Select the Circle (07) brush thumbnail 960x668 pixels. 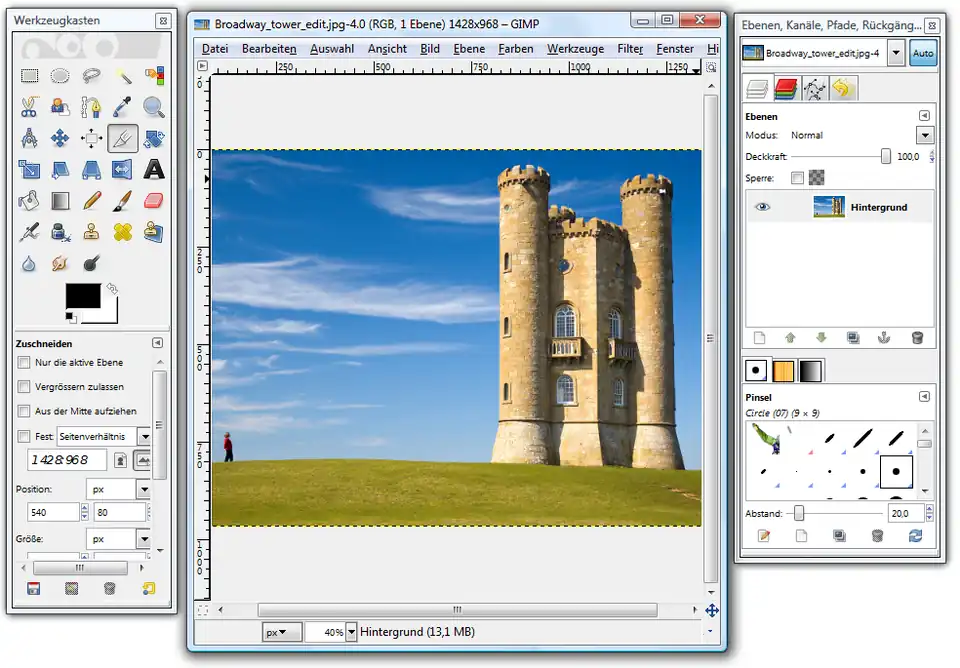click(x=895, y=472)
